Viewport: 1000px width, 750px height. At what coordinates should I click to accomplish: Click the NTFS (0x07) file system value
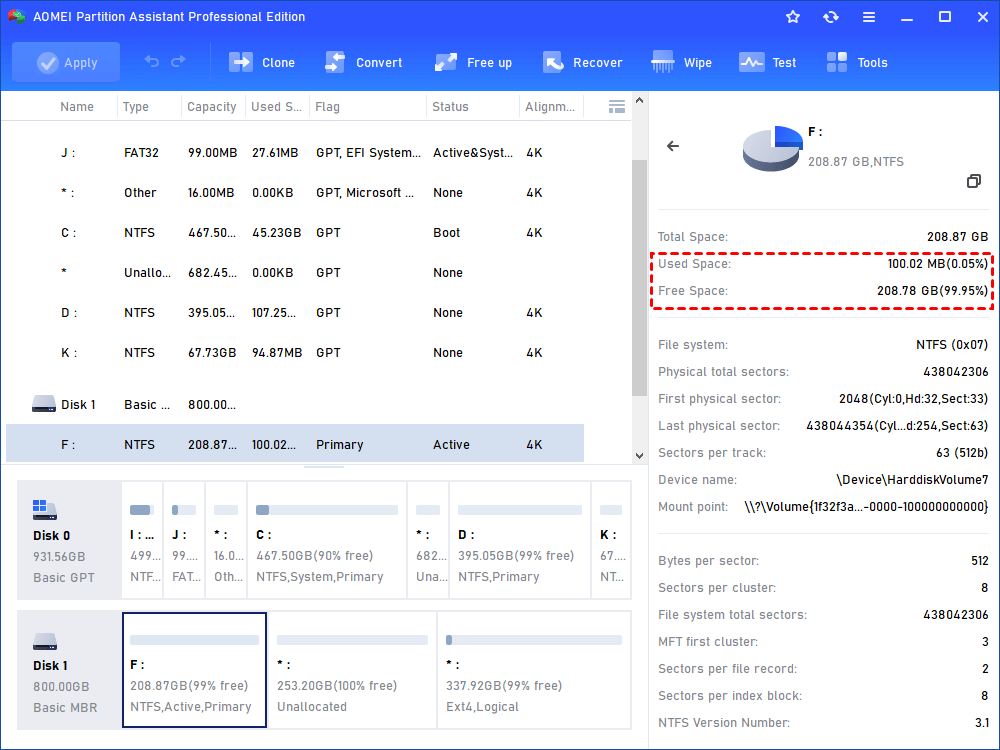(952, 344)
